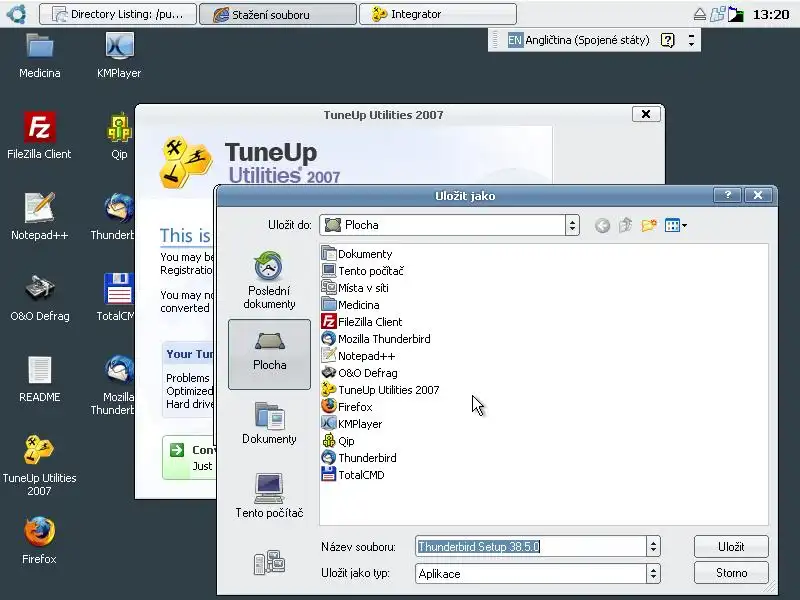Viewport: 800px width, 600px height.
Task: Select Tento počítač in the places bar
Action: point(269,496)
